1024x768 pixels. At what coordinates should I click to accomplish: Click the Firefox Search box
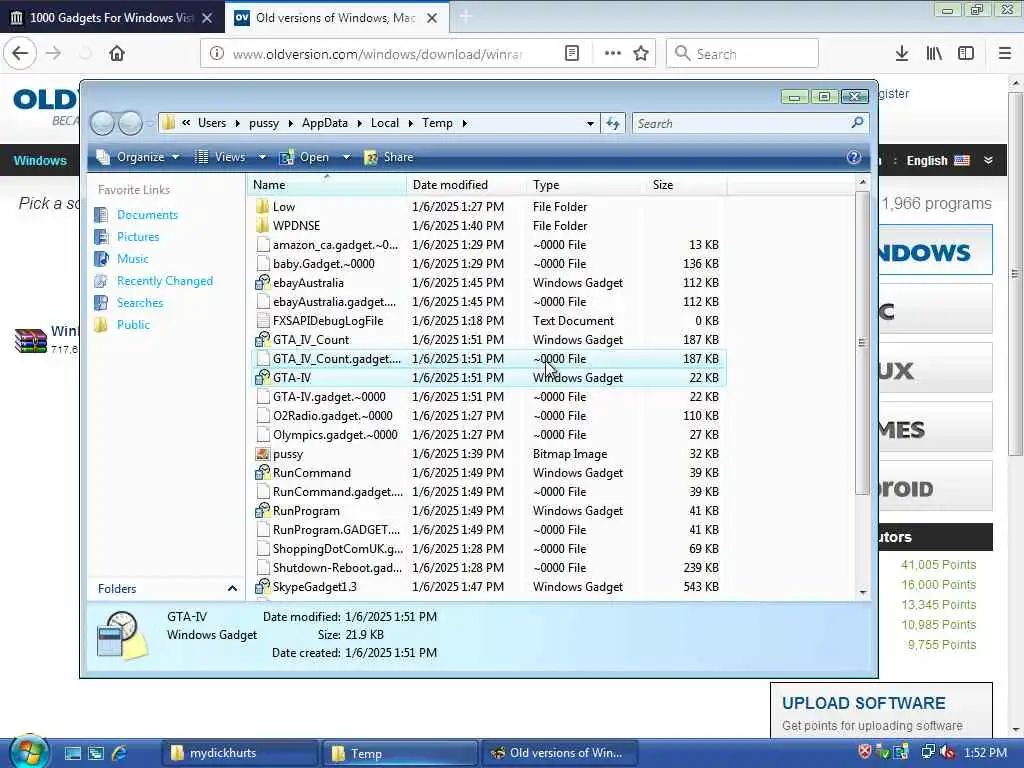coord(742,54)
